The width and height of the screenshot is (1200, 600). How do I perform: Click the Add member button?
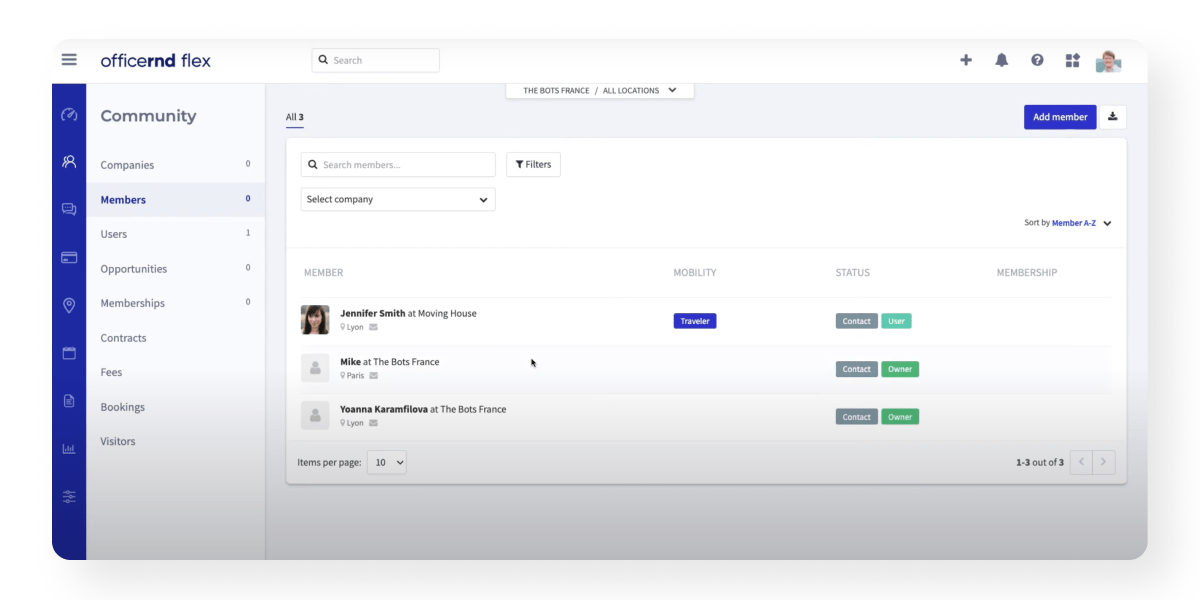click(x=1060, y=116)
